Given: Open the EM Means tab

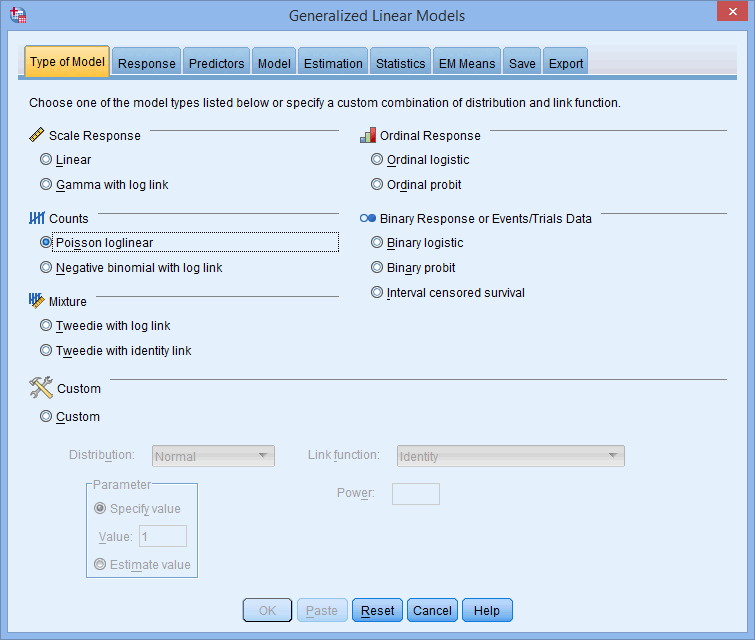Looking at the screenshot, I should pyautogui.click(x=467, y=63).
